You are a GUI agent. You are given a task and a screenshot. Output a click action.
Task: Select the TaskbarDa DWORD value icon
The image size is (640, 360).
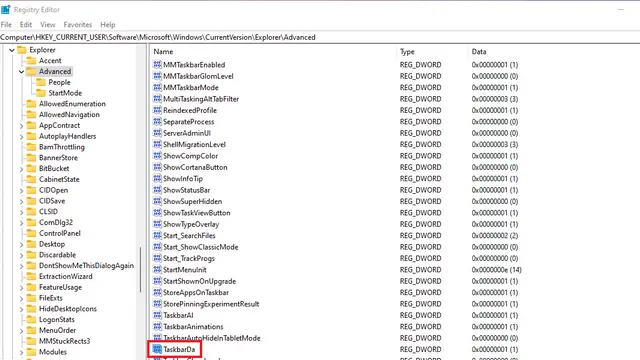[x=157, y=349]
